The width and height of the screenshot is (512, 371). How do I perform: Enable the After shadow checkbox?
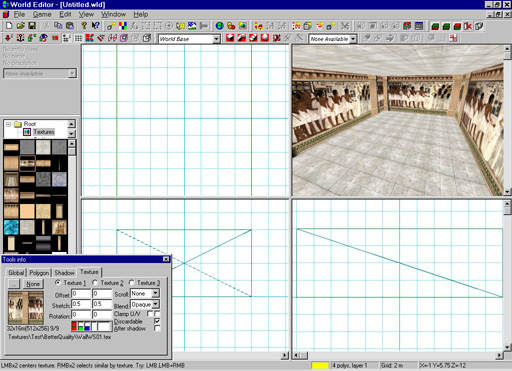click(157, 328)
